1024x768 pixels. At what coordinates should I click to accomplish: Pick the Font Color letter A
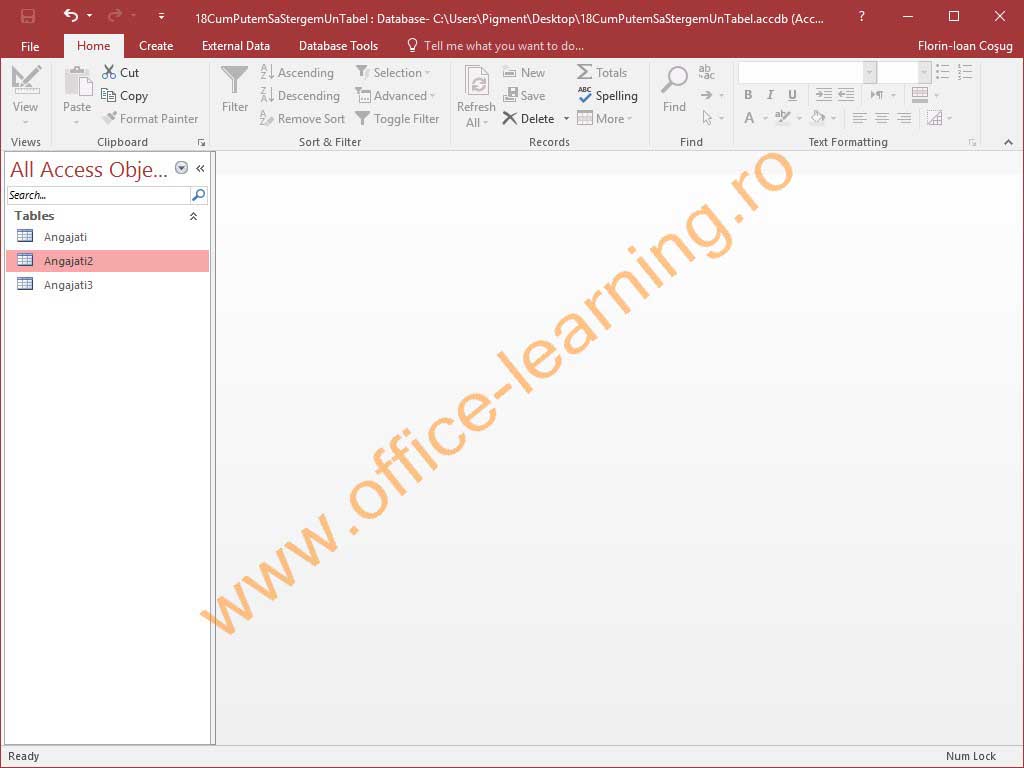point(749,118)
